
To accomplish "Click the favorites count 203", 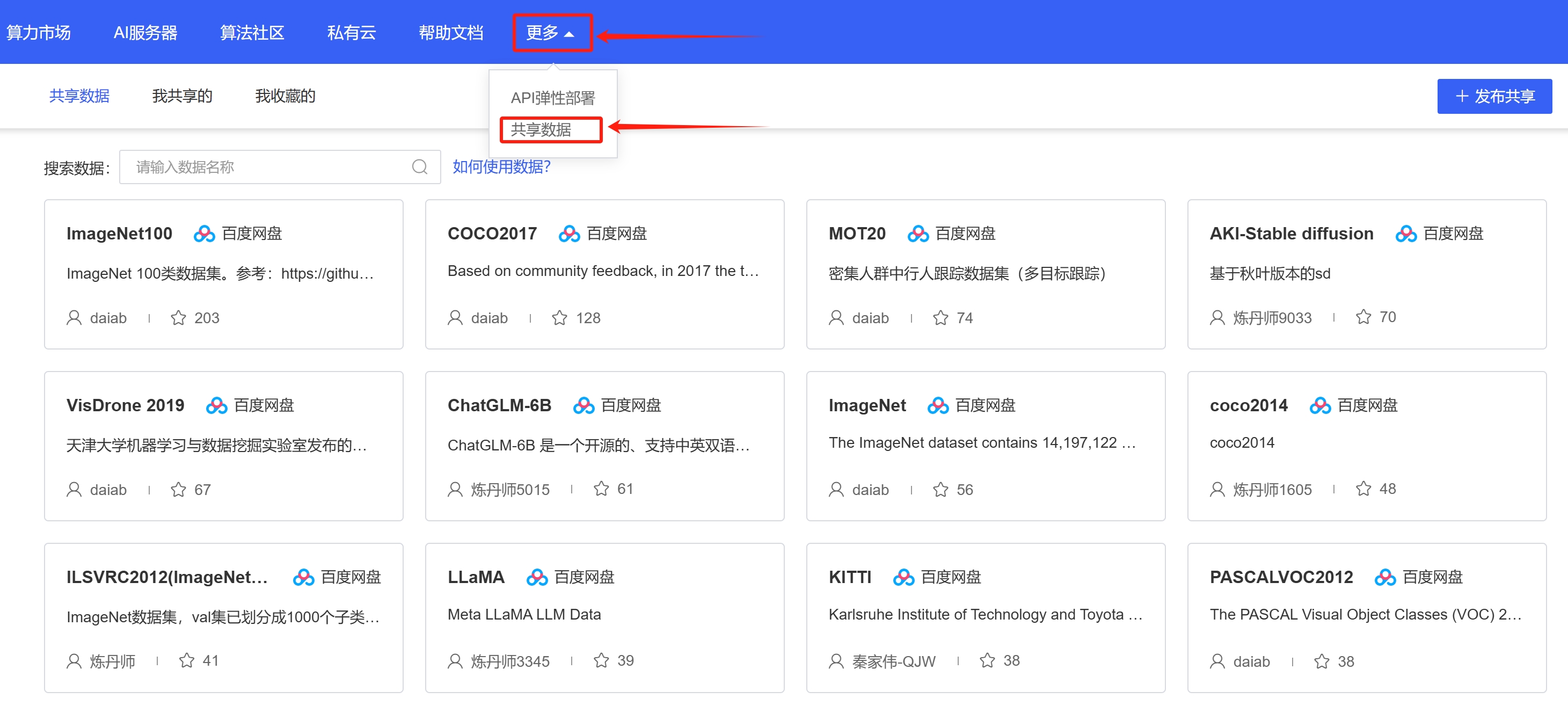I will (x=207, y=318).
